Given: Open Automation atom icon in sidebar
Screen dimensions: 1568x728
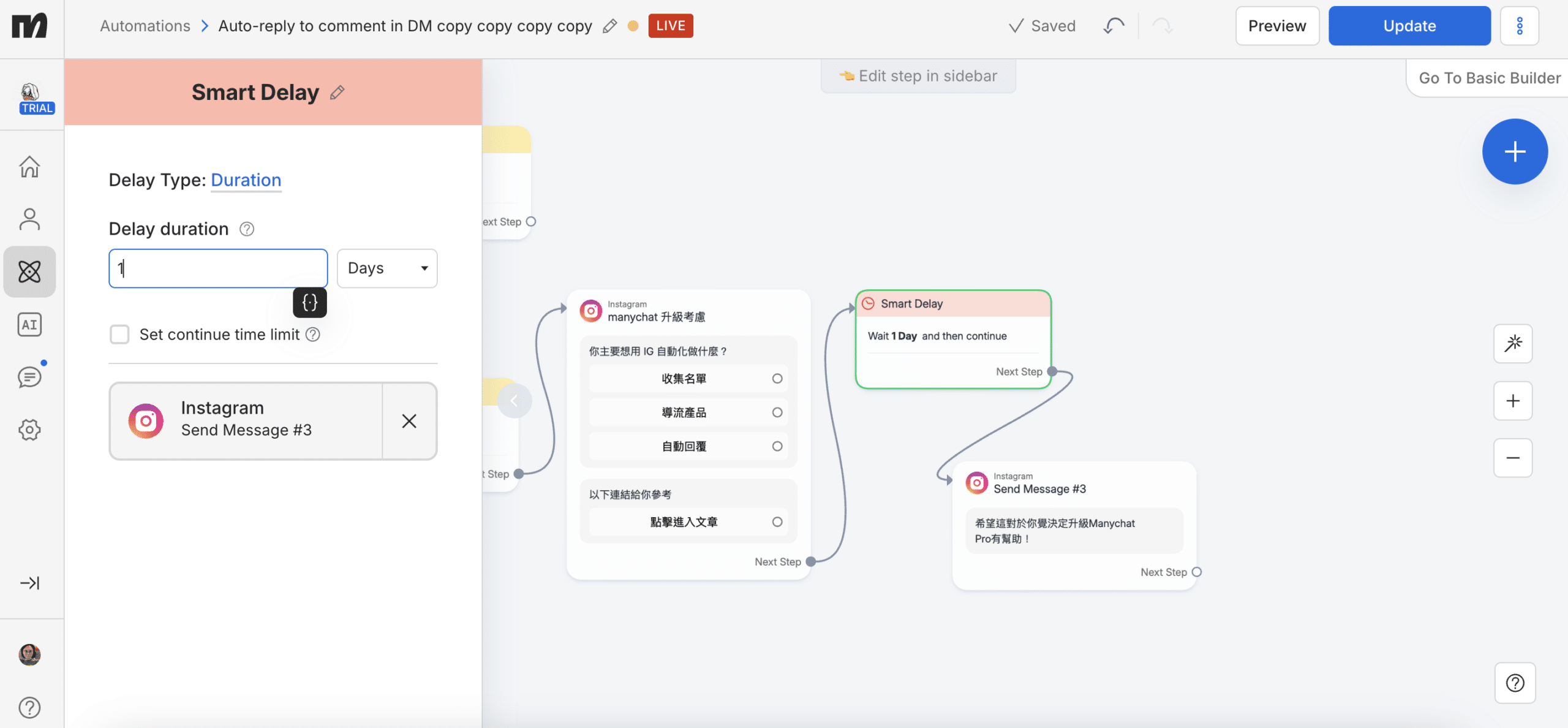Looking at the screenshot, I should [29, 271].
